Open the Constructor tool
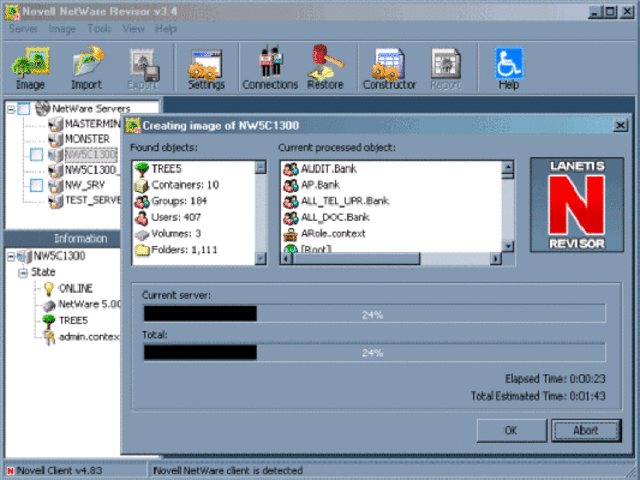This screenshot has width=640, height=480. point(389,68)
